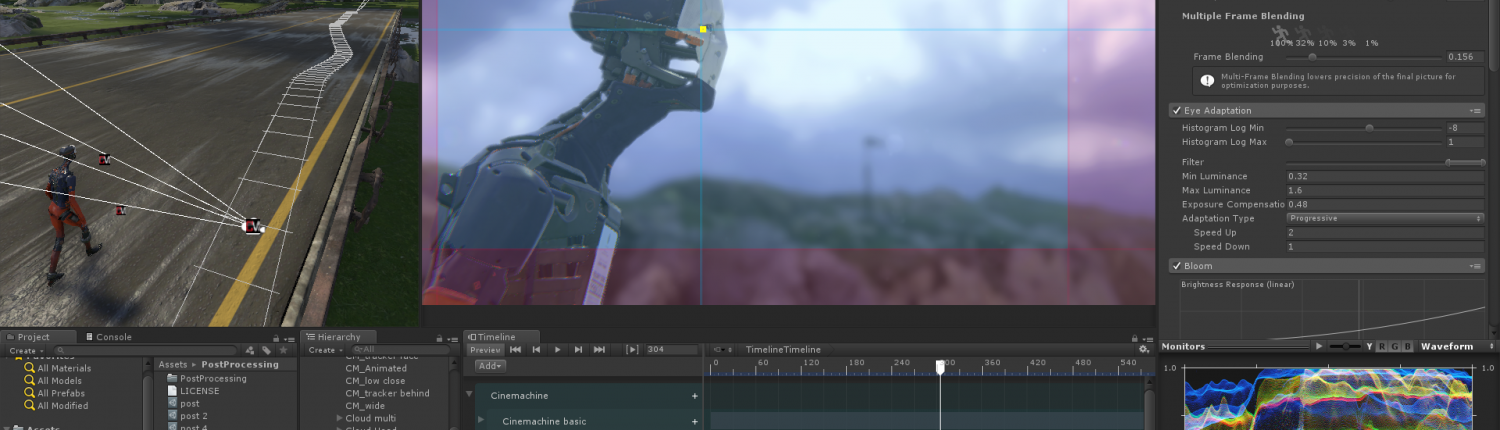Select All Materials favorite
Screen dimensions: 1500x430
[57, 368]
